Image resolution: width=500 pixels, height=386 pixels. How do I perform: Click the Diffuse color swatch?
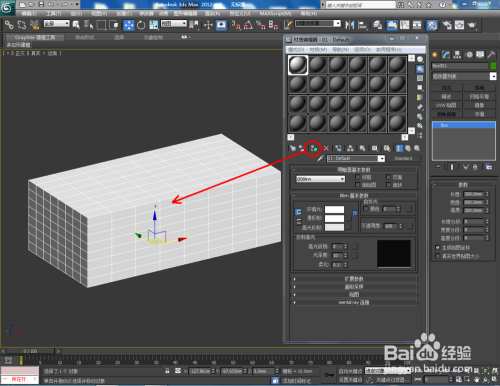click(x=334, y=218)
